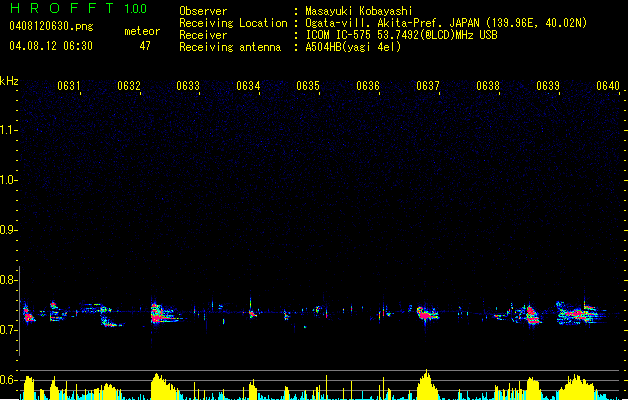Click the A504HB(yagi 4el) antenna text
This screenshot has height=400, width=629.
[353, 47]
